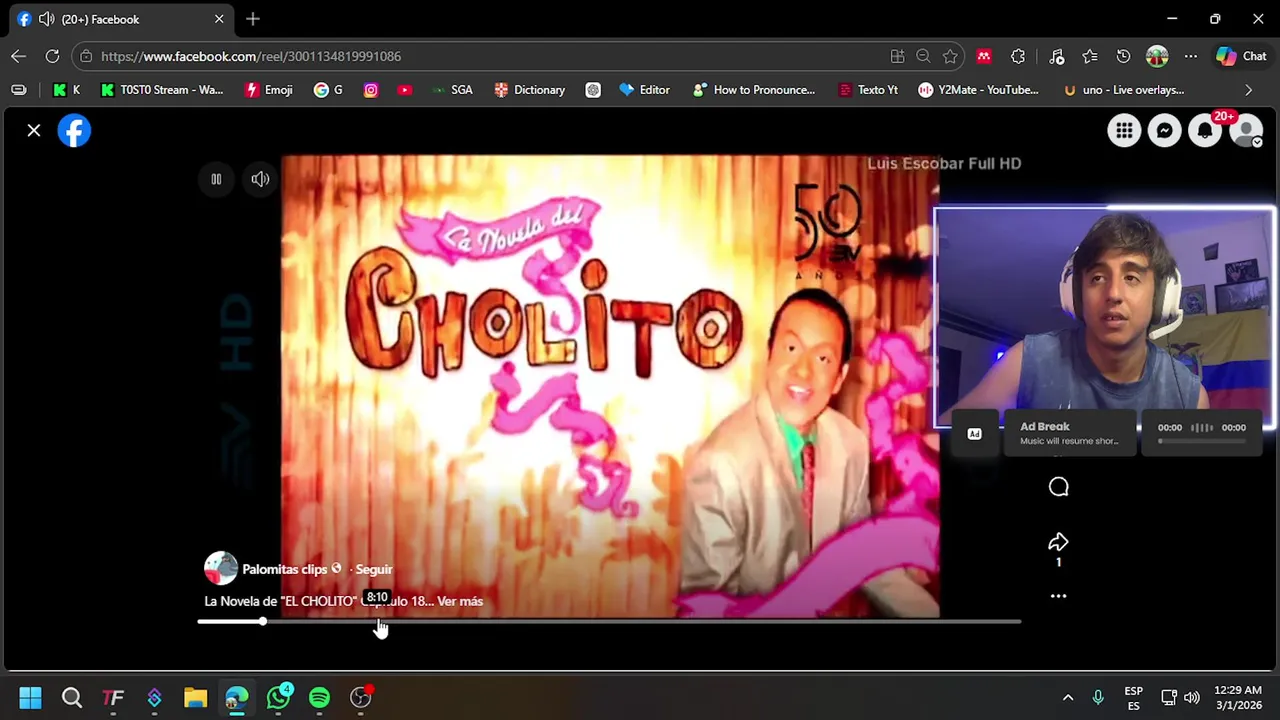
Task: Pause the reel with the pause button
Action: pos(216,179)
